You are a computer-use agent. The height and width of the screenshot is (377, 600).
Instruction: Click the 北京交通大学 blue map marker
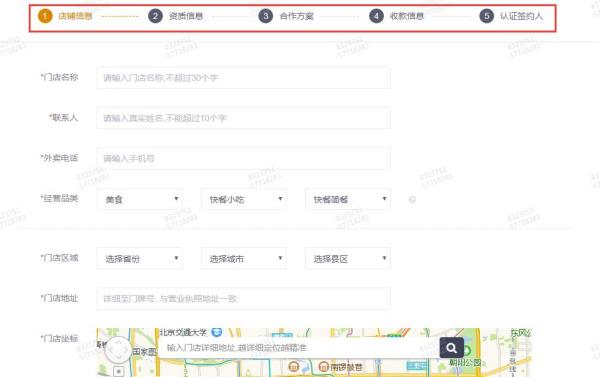pyautogui.click(x=217, y=332)
